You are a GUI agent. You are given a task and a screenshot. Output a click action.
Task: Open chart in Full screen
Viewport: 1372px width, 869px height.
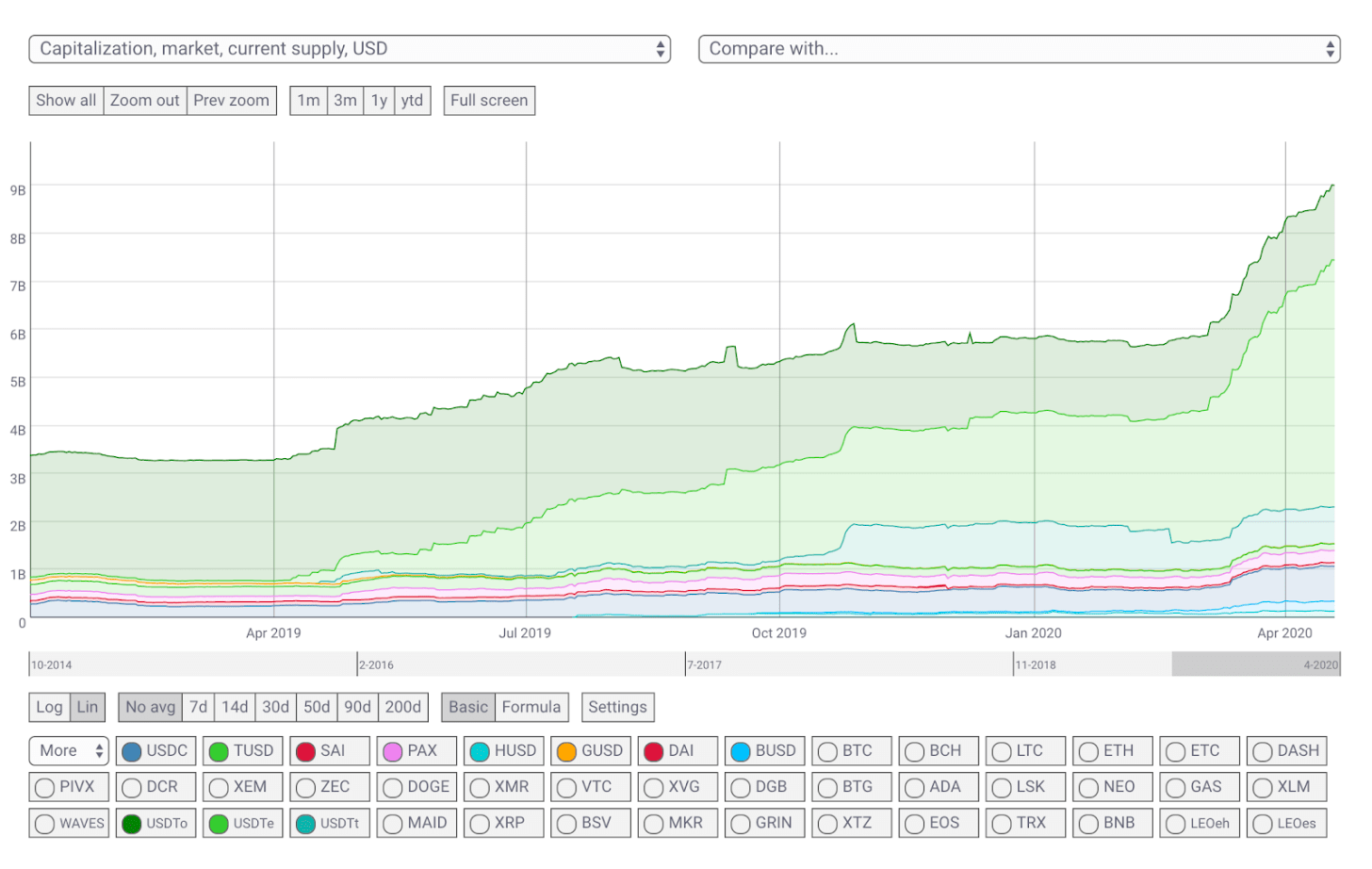489,101
